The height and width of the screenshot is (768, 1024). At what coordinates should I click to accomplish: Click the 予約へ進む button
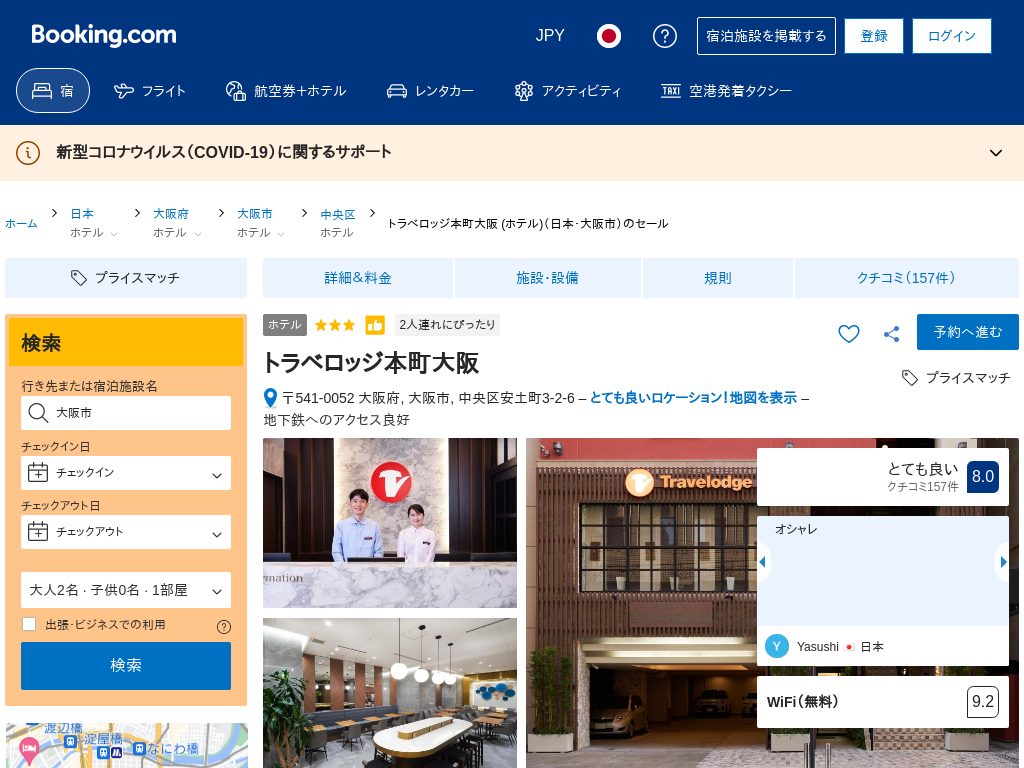968,332
